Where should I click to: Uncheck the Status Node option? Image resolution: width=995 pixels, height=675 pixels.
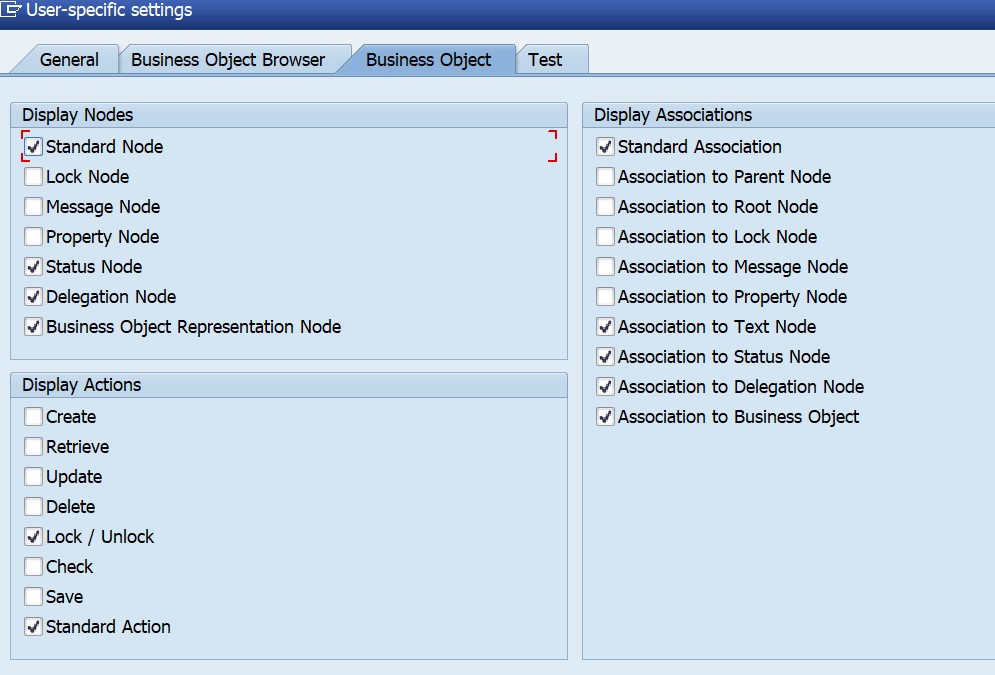33,266
